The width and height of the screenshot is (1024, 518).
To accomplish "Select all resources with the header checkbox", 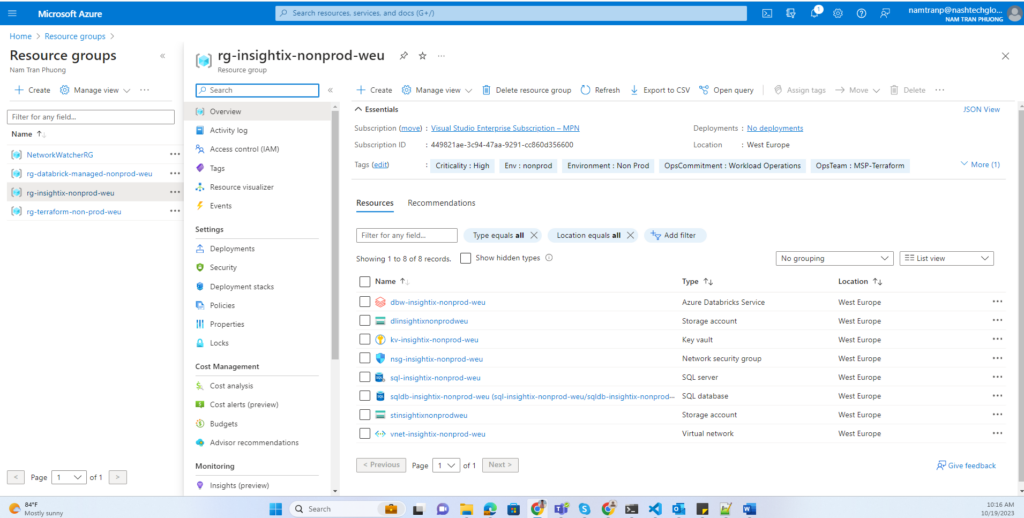I will tap(365, 282).
